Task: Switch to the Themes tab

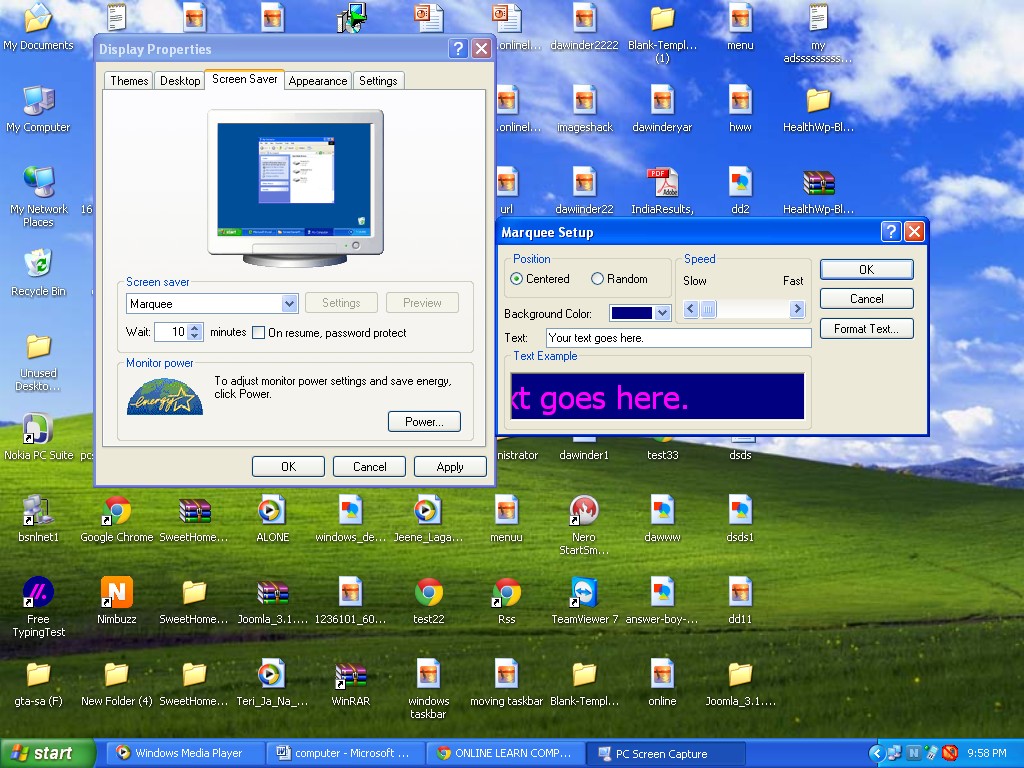Action: [x=129, y=80]
